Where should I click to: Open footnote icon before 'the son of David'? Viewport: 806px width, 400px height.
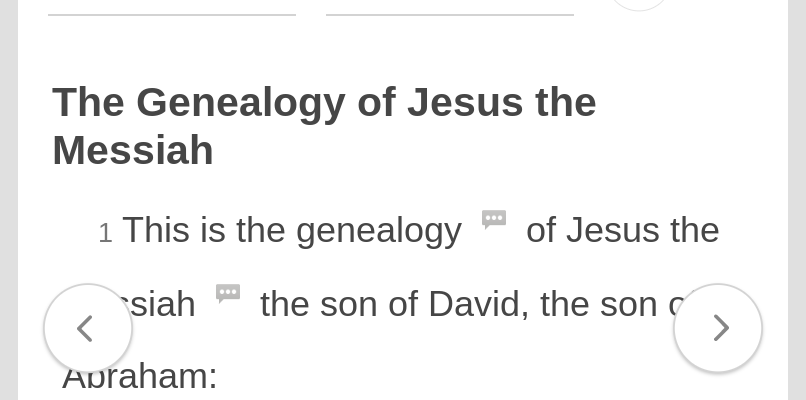[228, 293]
